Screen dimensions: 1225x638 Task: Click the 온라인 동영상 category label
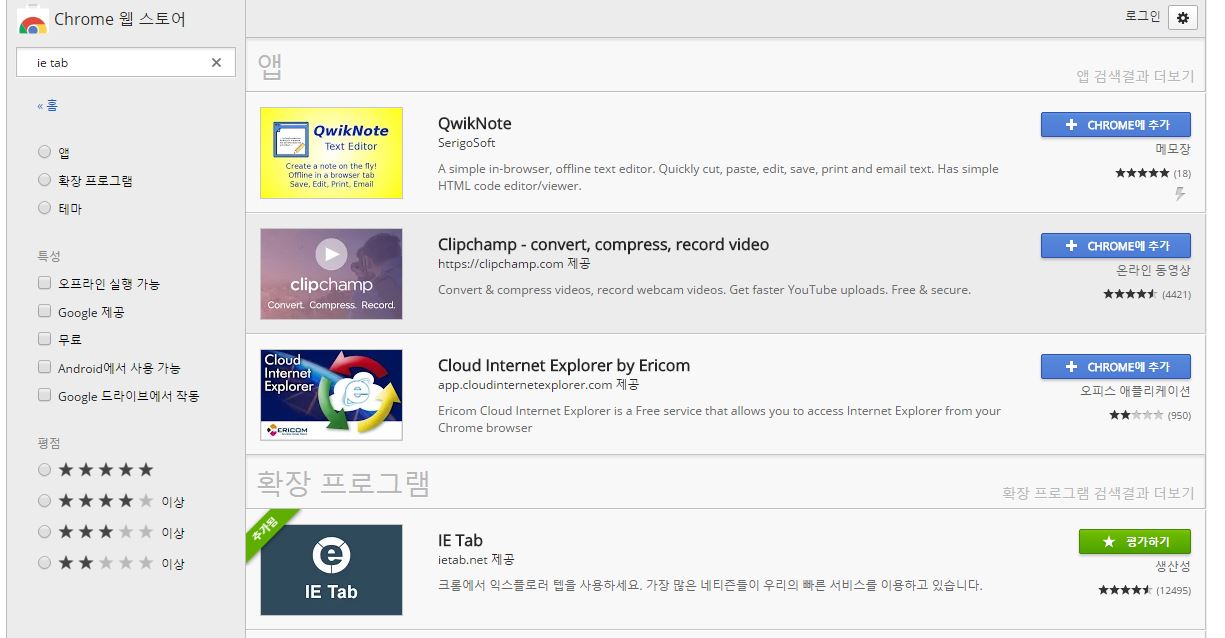click(1154, 271)
